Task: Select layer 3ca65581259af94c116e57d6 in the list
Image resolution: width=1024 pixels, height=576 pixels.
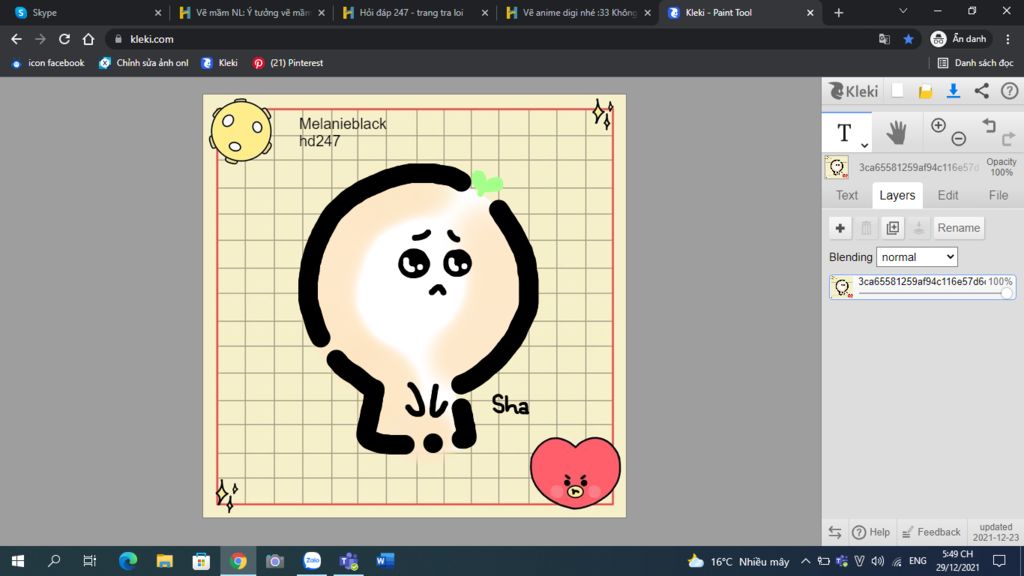Action: pyautogui.click(x=922, y=287)
